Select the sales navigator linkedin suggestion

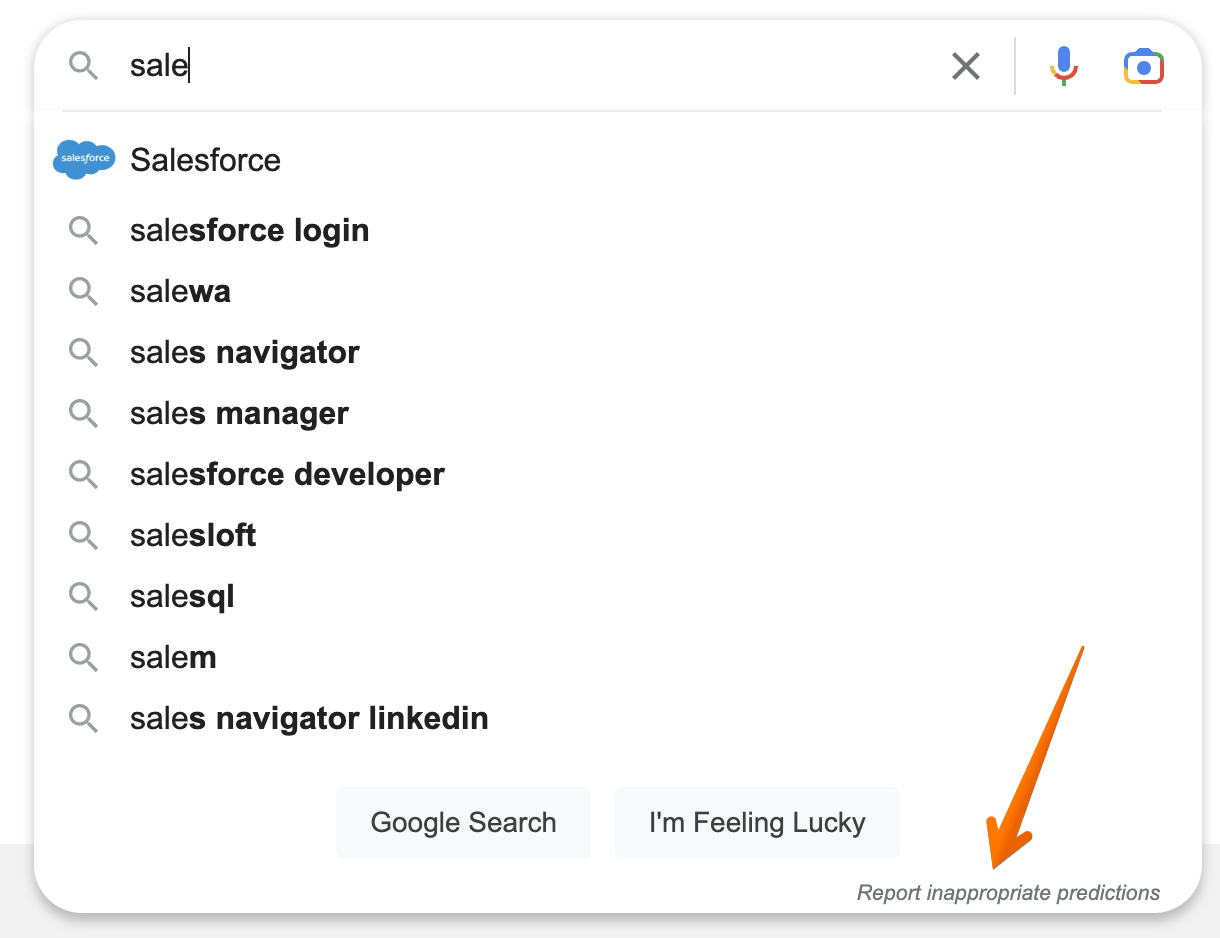pos(308,718)
